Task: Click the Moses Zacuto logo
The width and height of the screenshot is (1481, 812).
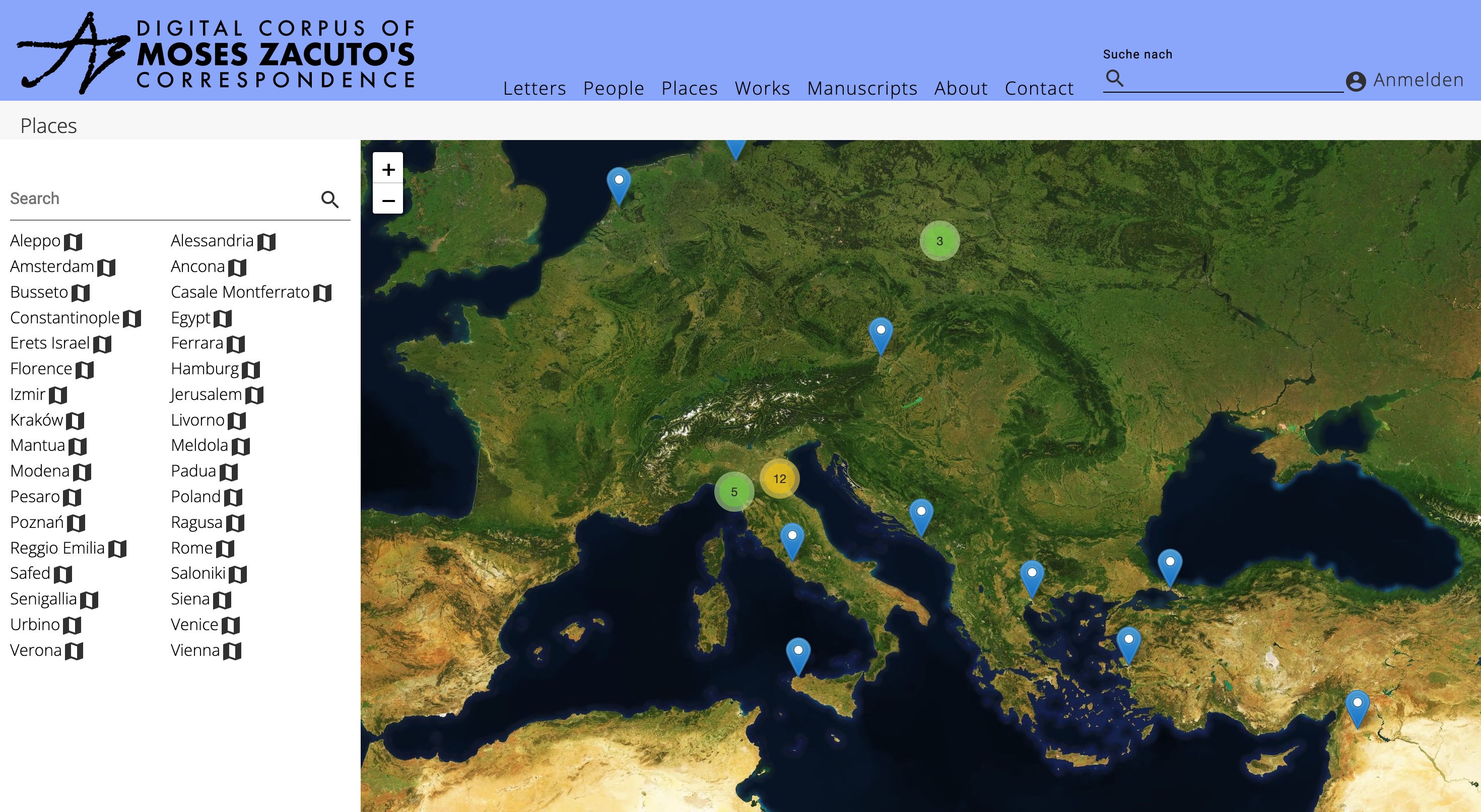Action: pos(216,53)
